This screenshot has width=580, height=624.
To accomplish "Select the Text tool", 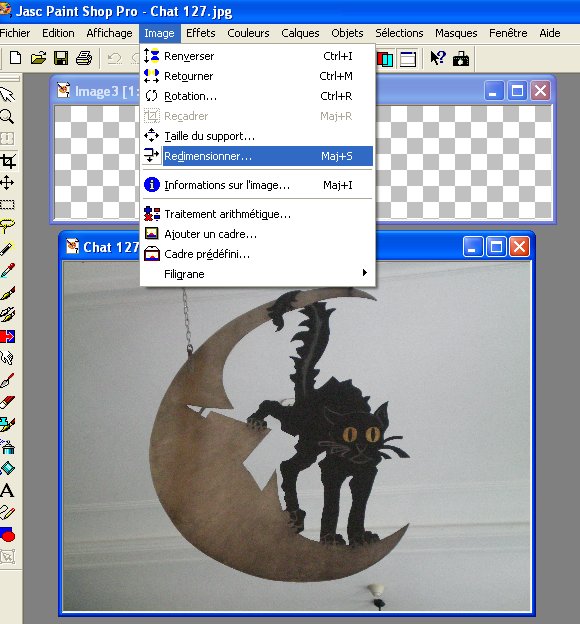I will coord(7,490).
